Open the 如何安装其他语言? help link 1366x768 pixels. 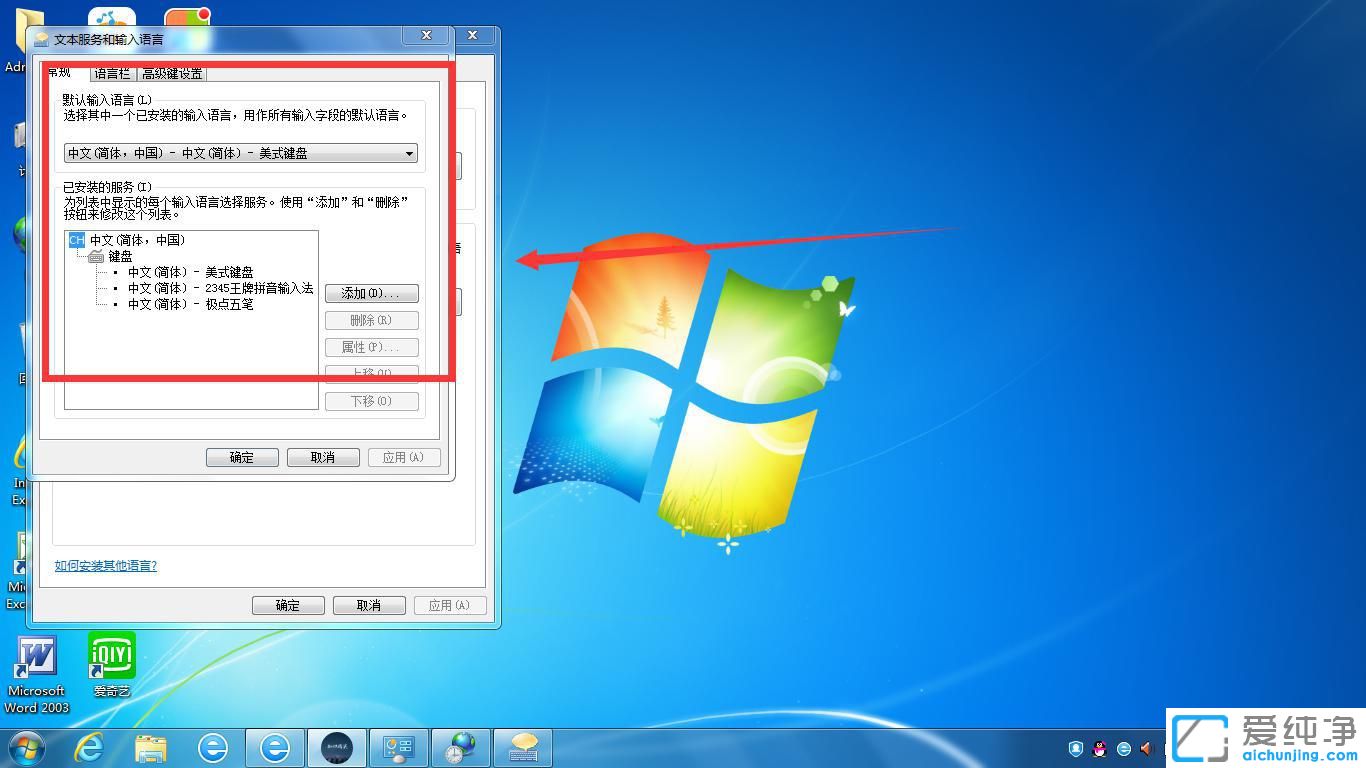pyautogui.click(x=106, y=566)
